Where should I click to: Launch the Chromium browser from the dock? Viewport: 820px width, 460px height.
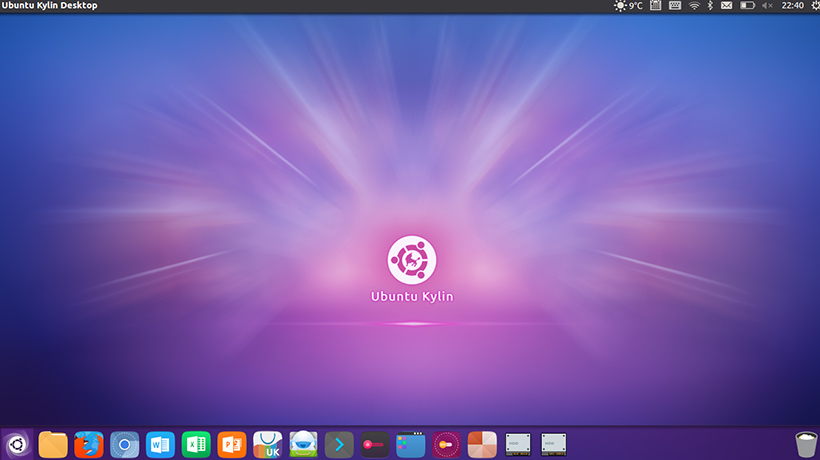tap(124, 444)
